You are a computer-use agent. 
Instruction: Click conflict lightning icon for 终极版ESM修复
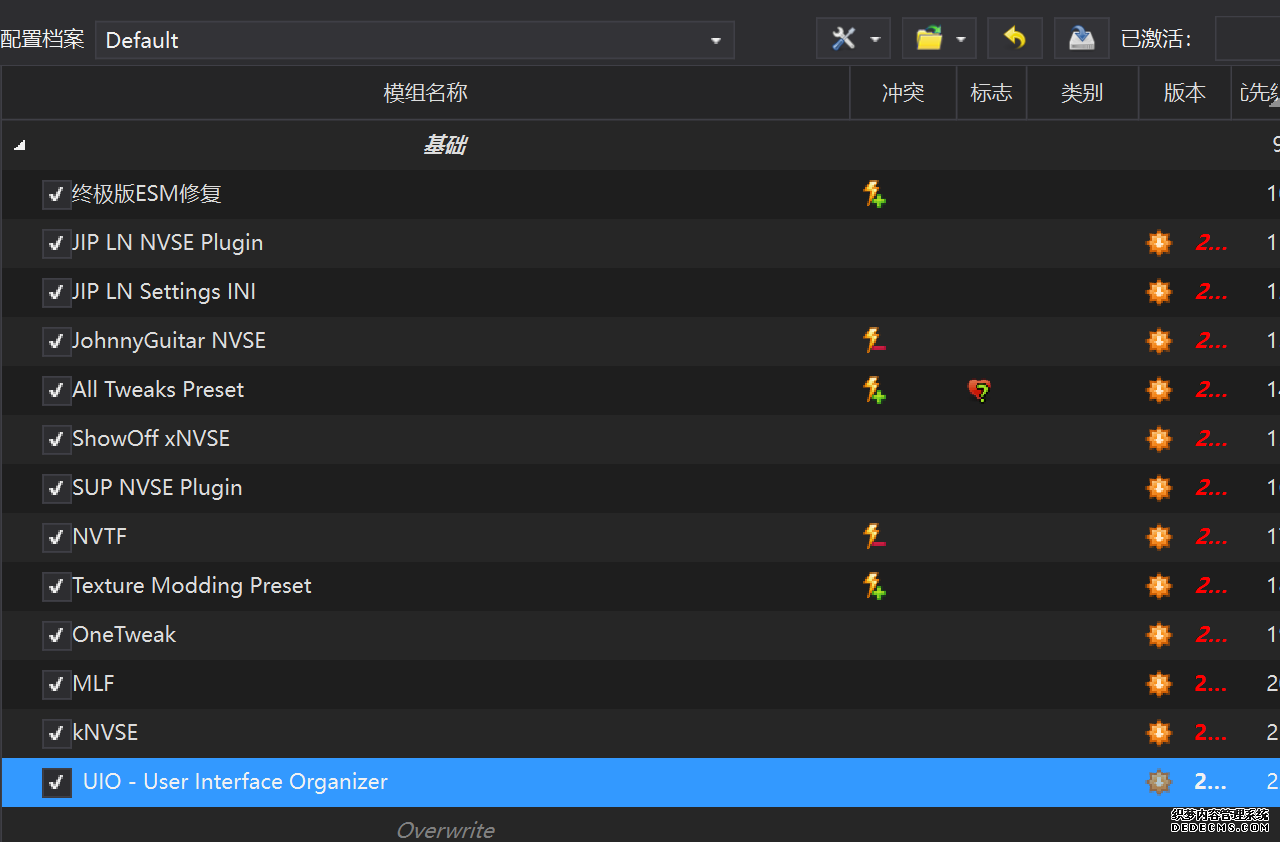point(875,194)
